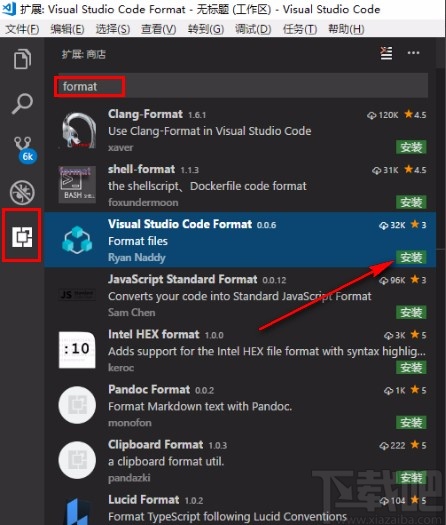Open the 文件(F) menu
This screenshot has height=525, width=446.
click(x=22, y=29)
